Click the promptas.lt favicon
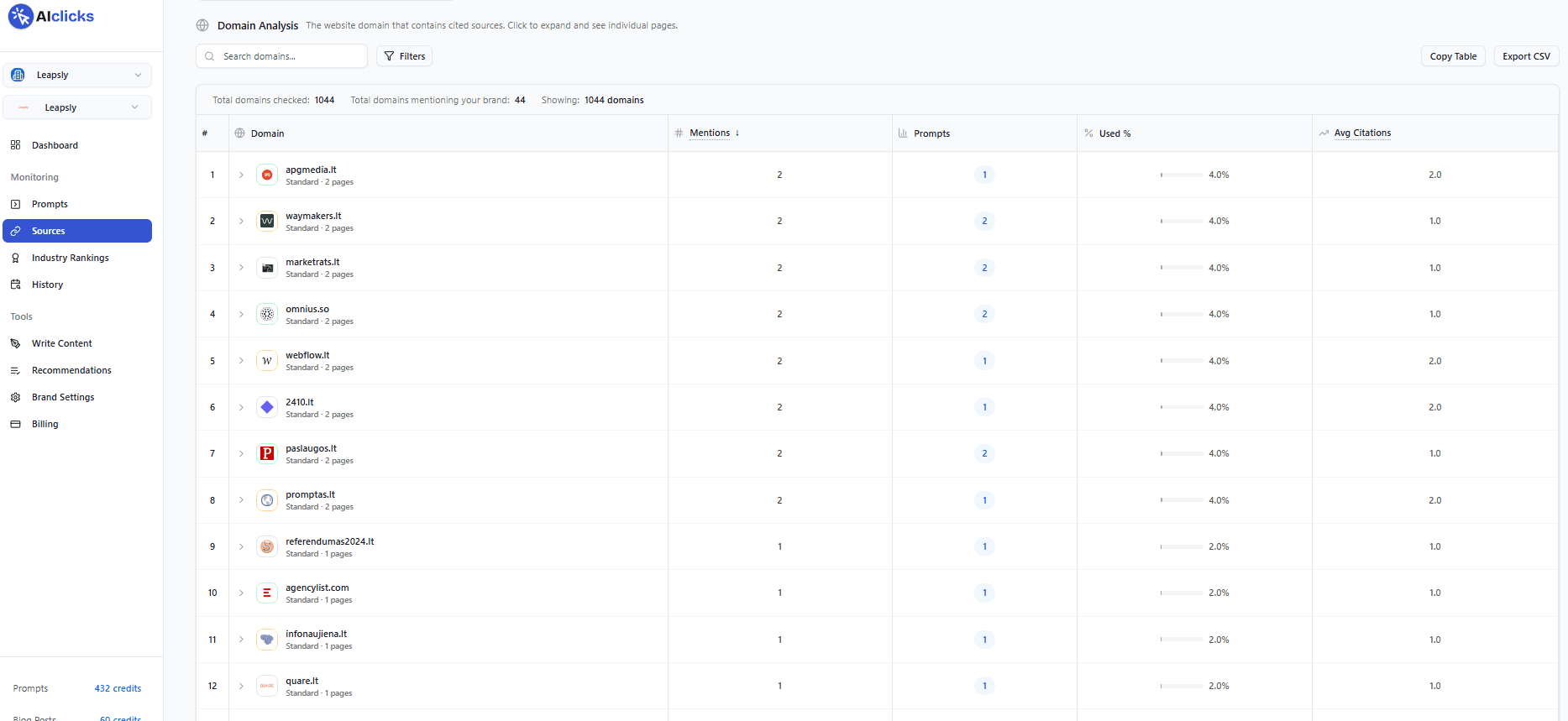The width and height of the screenshot is (1568, 721). coord(267,500)
